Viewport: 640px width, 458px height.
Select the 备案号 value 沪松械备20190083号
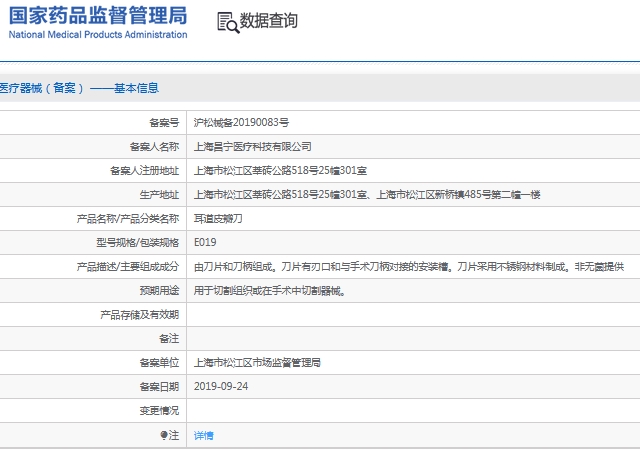(x=241, y=122)
